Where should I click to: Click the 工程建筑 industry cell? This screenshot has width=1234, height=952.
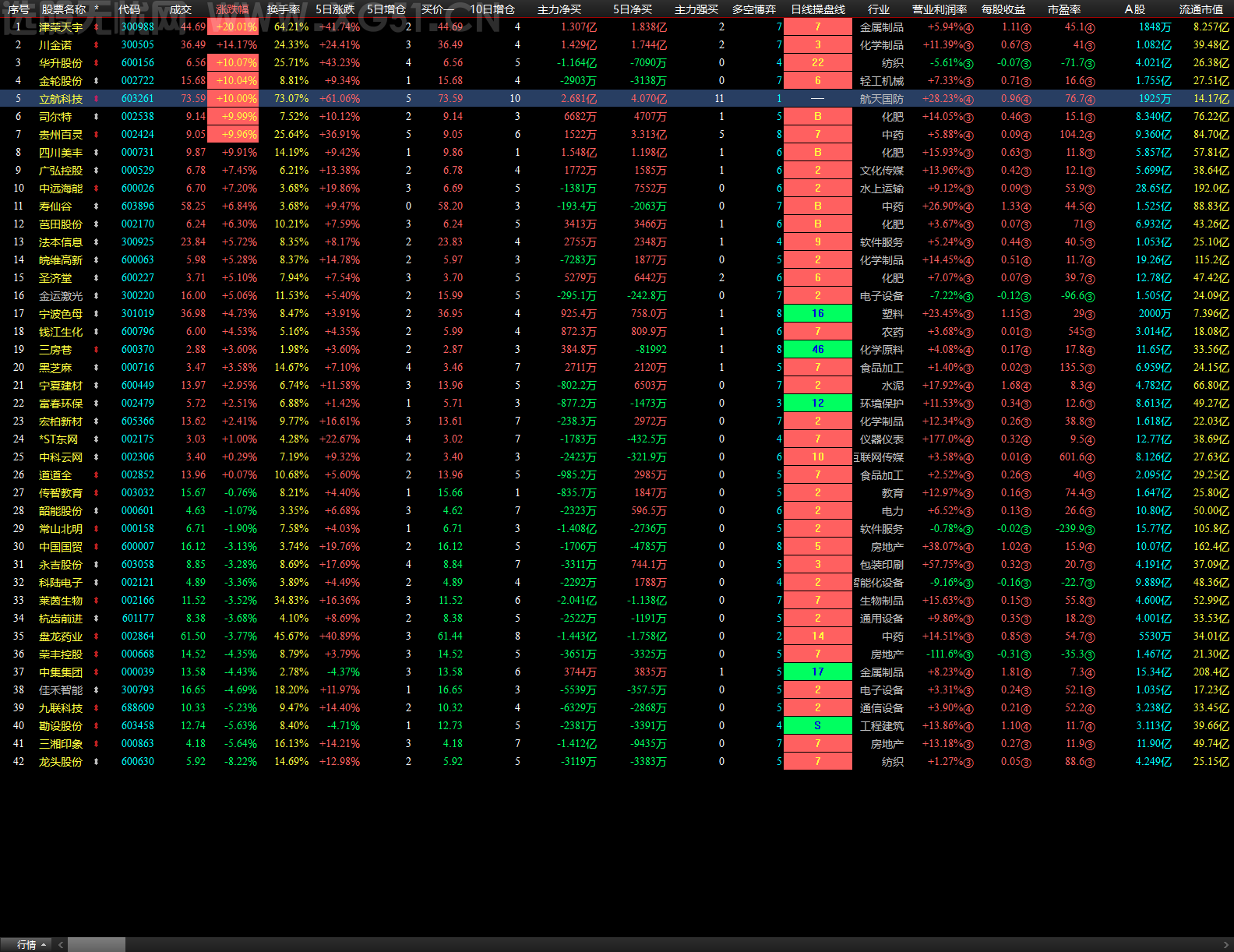pyautogui.click(x=882, y=726)
